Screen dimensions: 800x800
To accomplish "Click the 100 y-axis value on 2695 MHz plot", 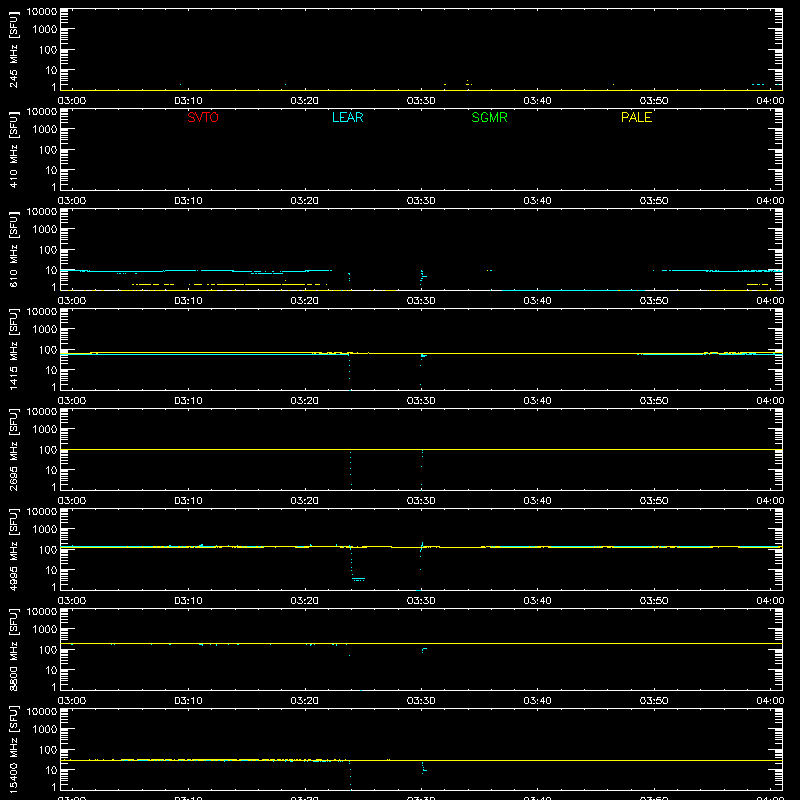I will (x=48, y=450).
